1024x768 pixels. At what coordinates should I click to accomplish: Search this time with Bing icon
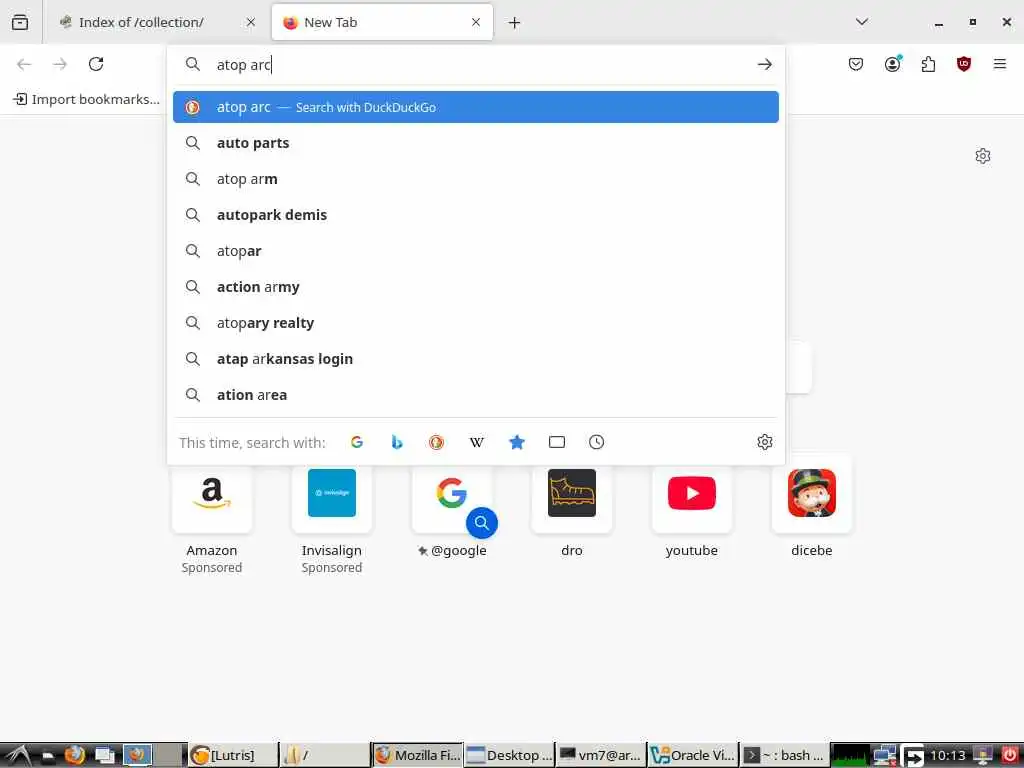coord(396,442)
